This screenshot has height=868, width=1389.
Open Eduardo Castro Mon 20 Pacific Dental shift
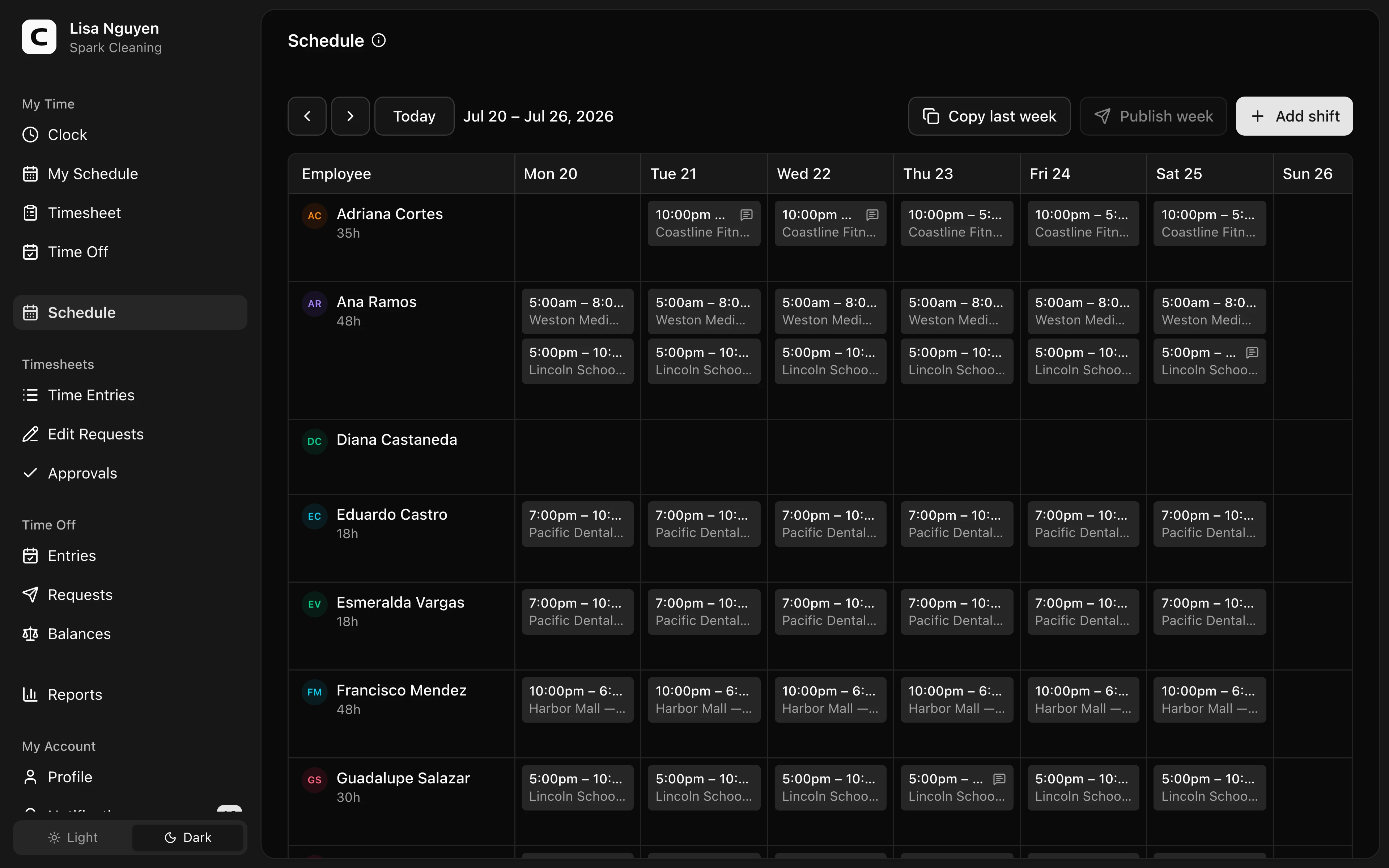[x=577, y=524]
